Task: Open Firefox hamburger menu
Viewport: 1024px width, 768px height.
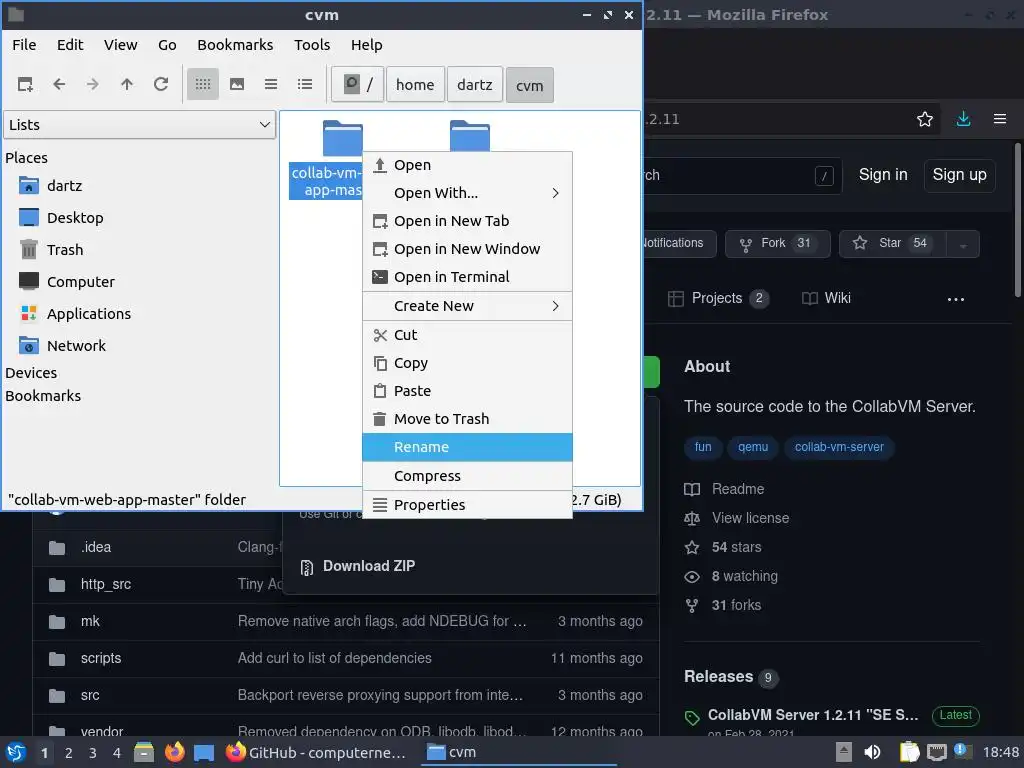Action: (x=1000, y=119)
